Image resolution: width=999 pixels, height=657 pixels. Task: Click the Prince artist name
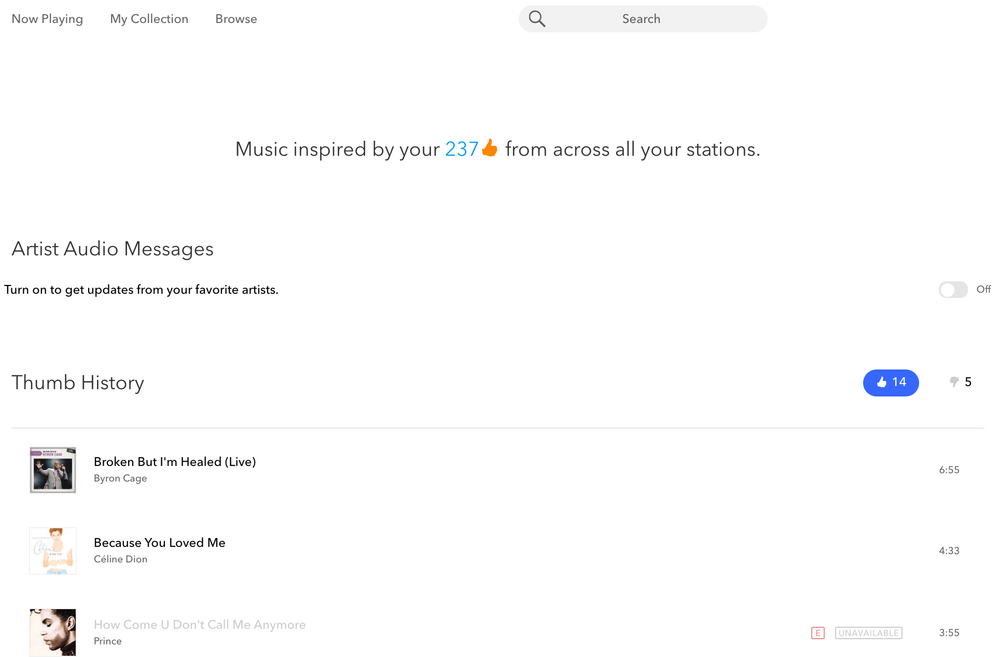tap(108, 641)
